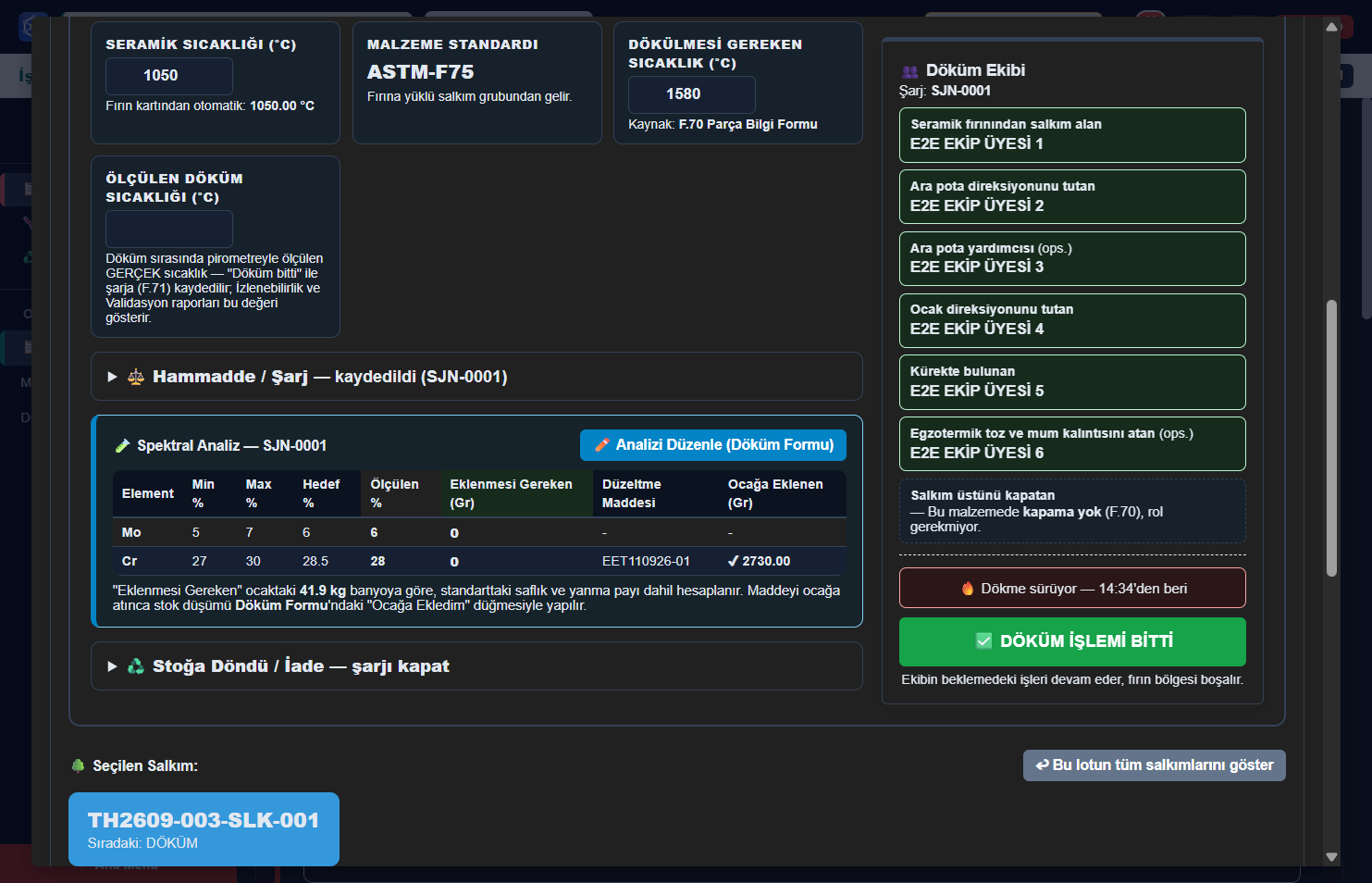Click the scales icon beside Hammadde / Şarj
The height and width of the screenshot is (883, 1372).
pyautogui.click(x=136, y=377)
